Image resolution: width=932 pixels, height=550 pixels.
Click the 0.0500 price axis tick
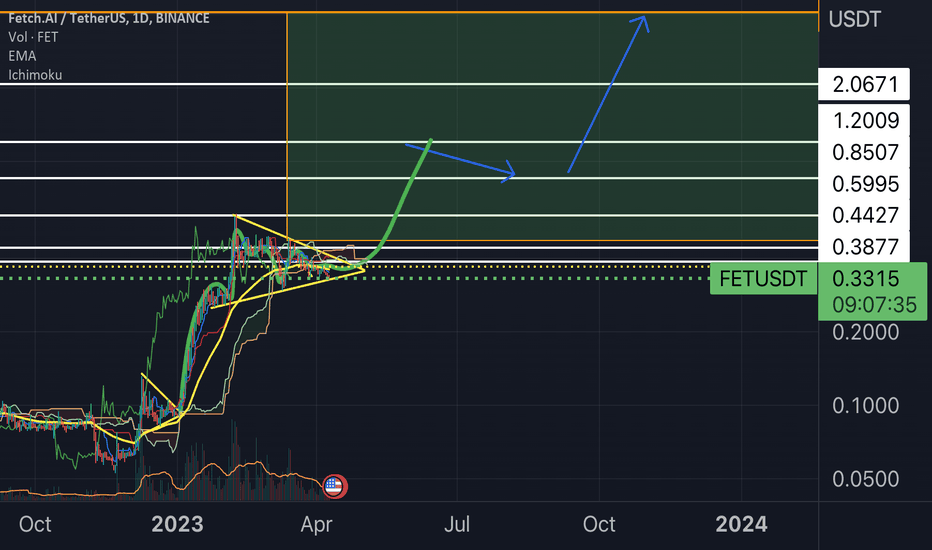tap(865, 479)
